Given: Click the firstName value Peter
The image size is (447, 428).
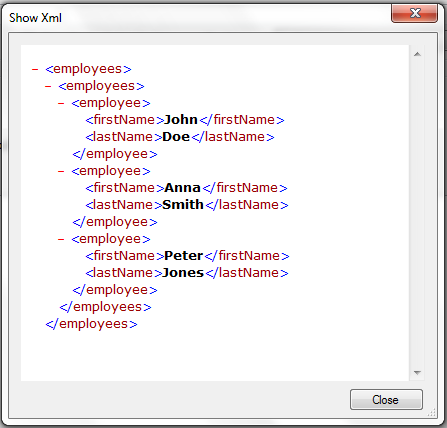Looking at the screenshot, I should (x=184, y=256).
